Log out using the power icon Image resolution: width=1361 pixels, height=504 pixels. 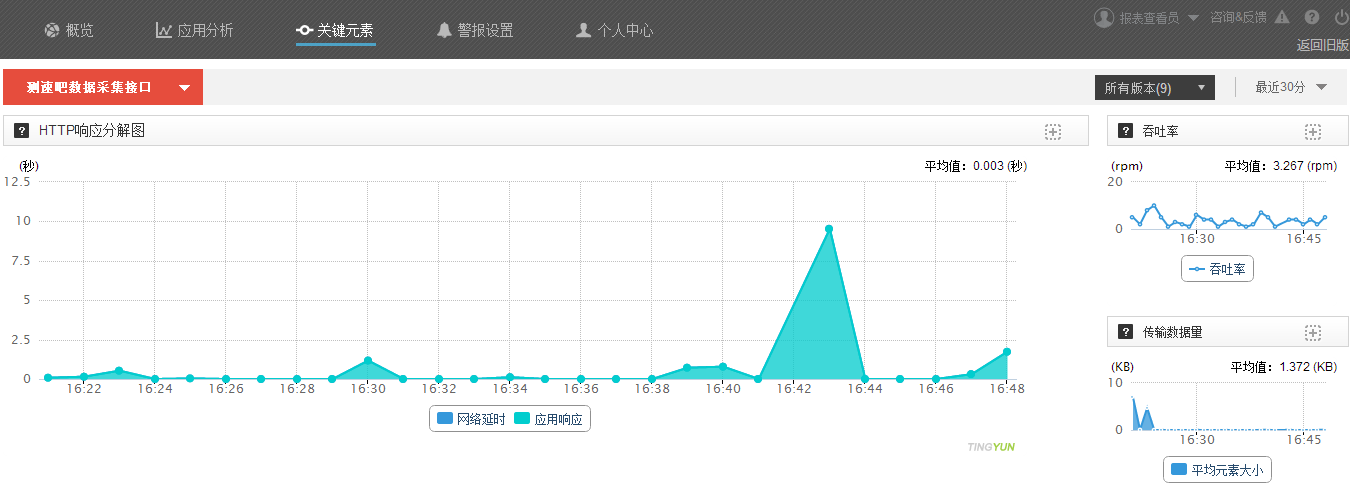click(x=1342, y=17)
